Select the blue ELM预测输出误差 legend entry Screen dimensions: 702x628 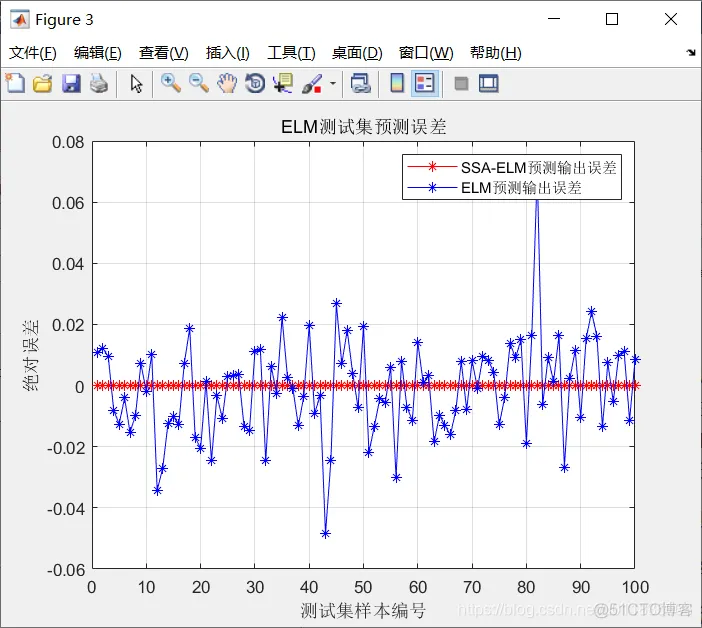tap(494, 188)
